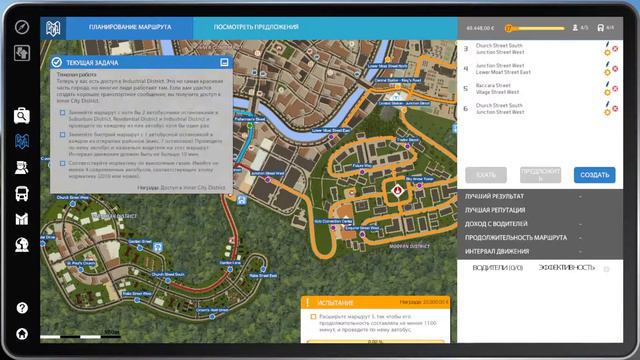Click the Church Street South stop on map
This screenshot has width=640, height=360.
[x=168, y=280]
